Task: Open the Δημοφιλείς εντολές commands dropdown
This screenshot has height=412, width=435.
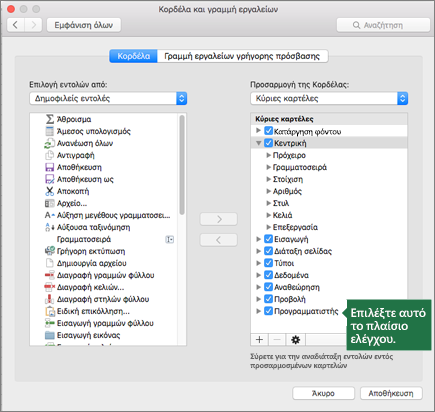Action: (108, 98)
